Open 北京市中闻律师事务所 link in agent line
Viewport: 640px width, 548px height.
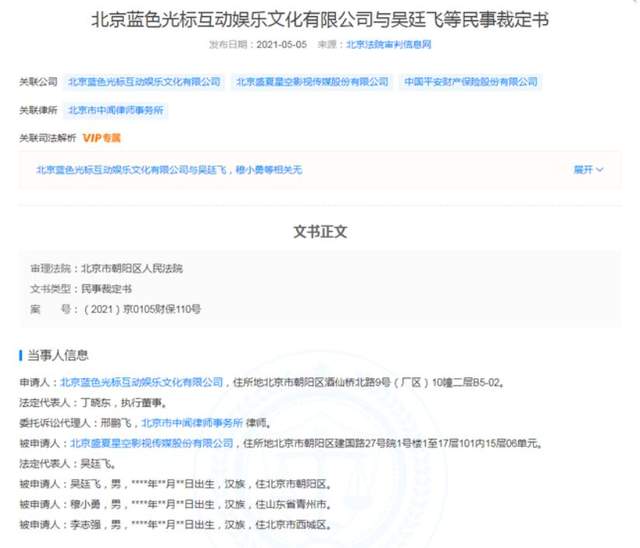[192, 423]
